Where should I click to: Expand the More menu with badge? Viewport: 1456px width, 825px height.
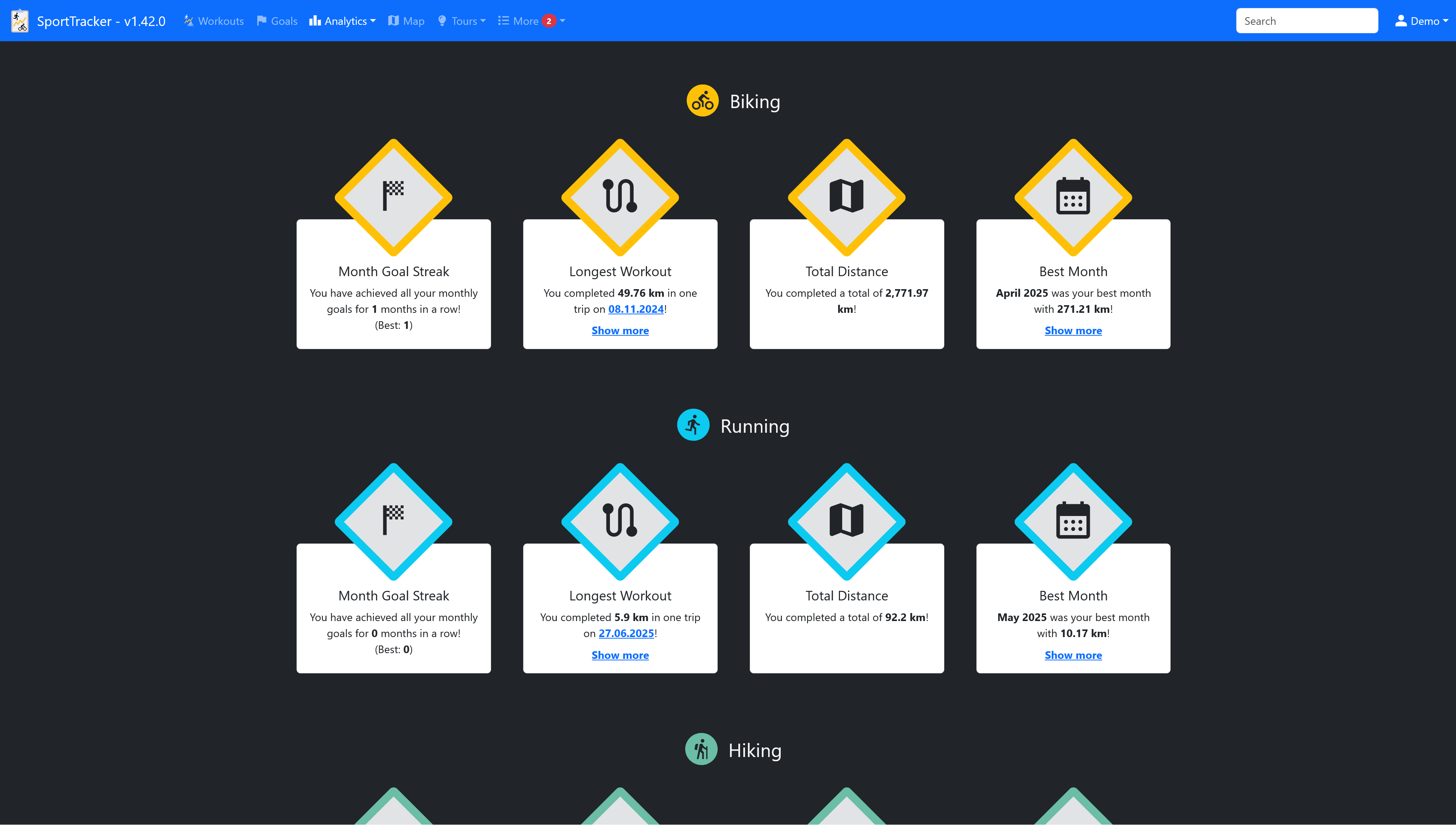[531, 21]
